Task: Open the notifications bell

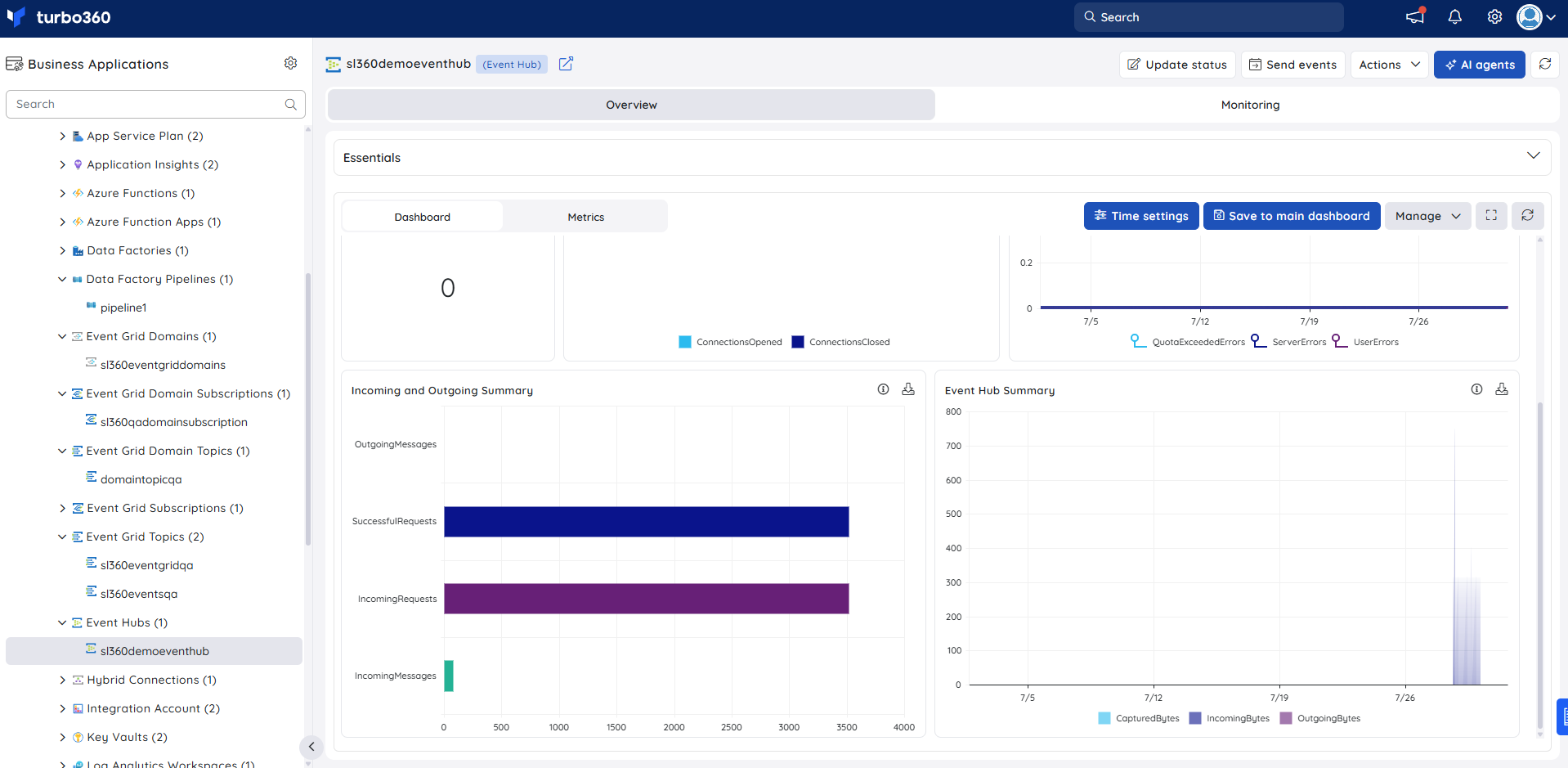Action: (1455, 17)
